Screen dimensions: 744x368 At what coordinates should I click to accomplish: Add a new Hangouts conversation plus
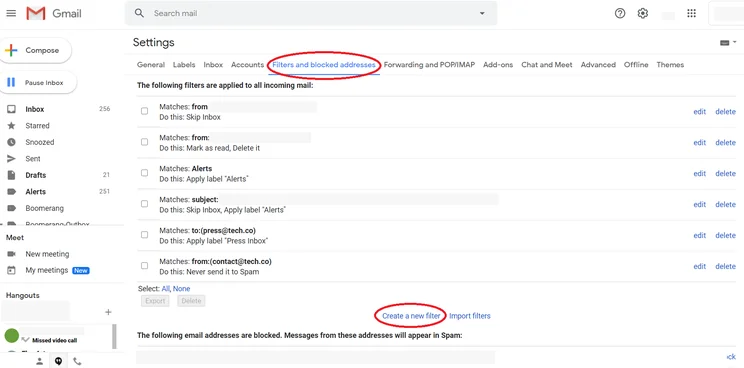[x=108, y=312]
